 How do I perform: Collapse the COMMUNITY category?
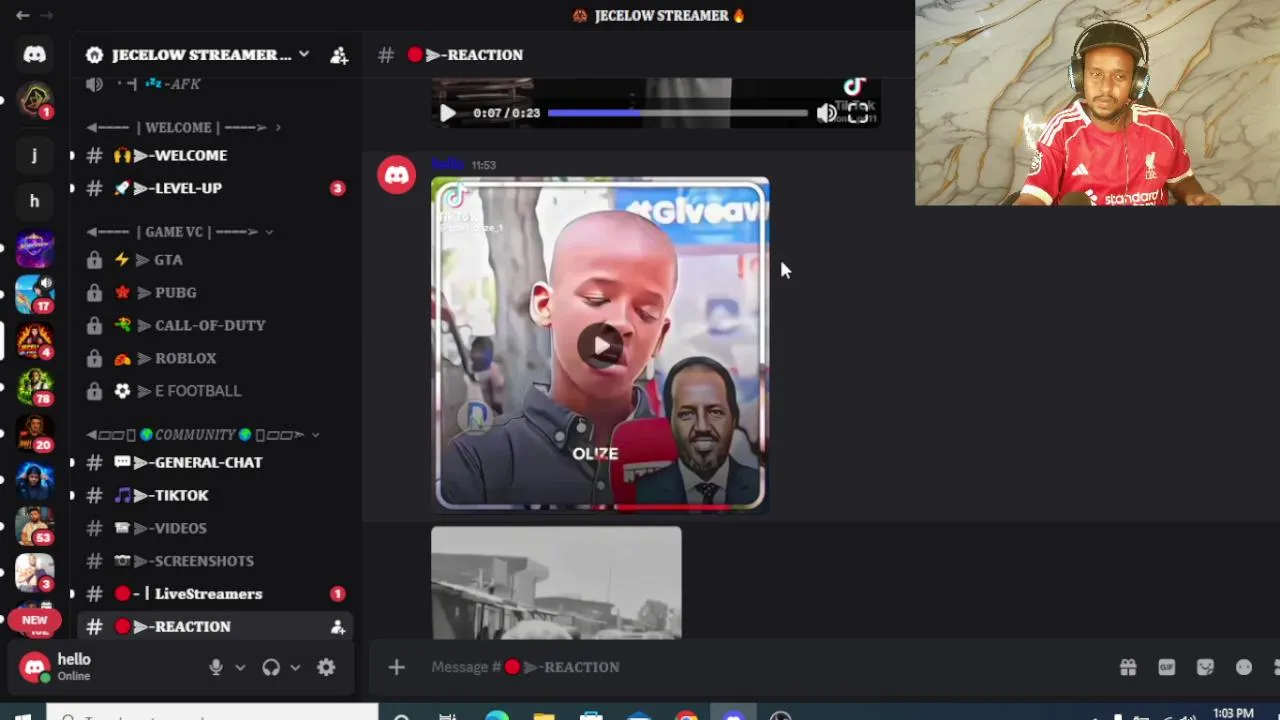click(x=203, y=434)
